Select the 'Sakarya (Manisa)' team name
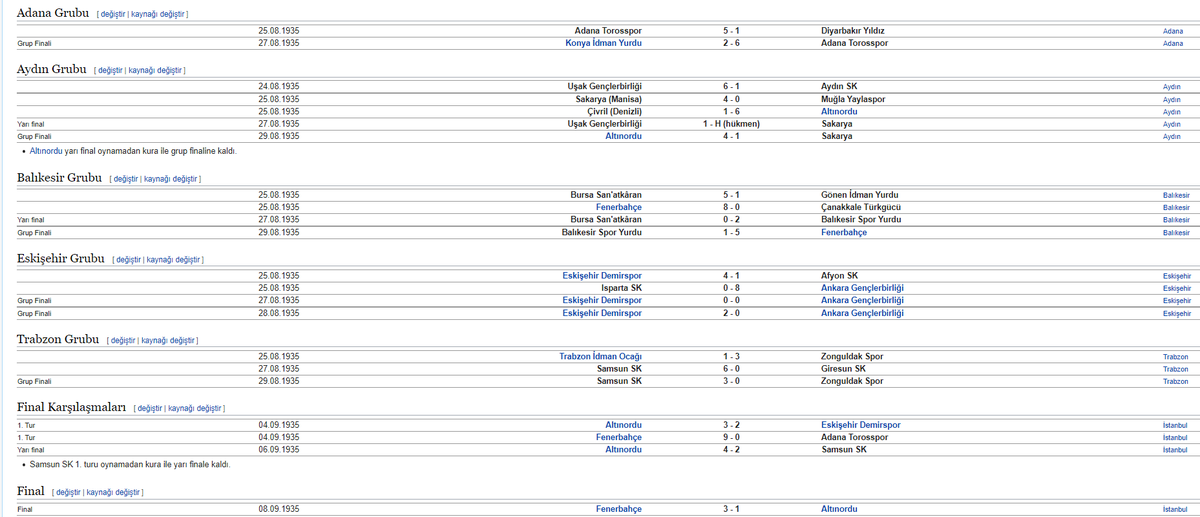The image size is (1200, 517). (609, 100)
